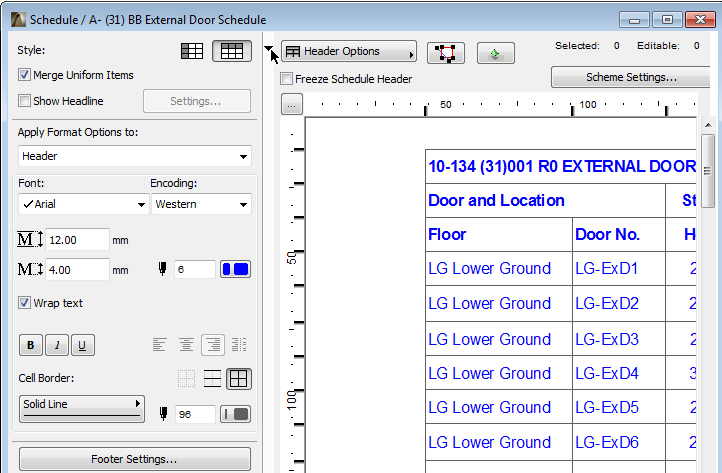Click the border pen icon beside value 96

[x=163, y=413]
